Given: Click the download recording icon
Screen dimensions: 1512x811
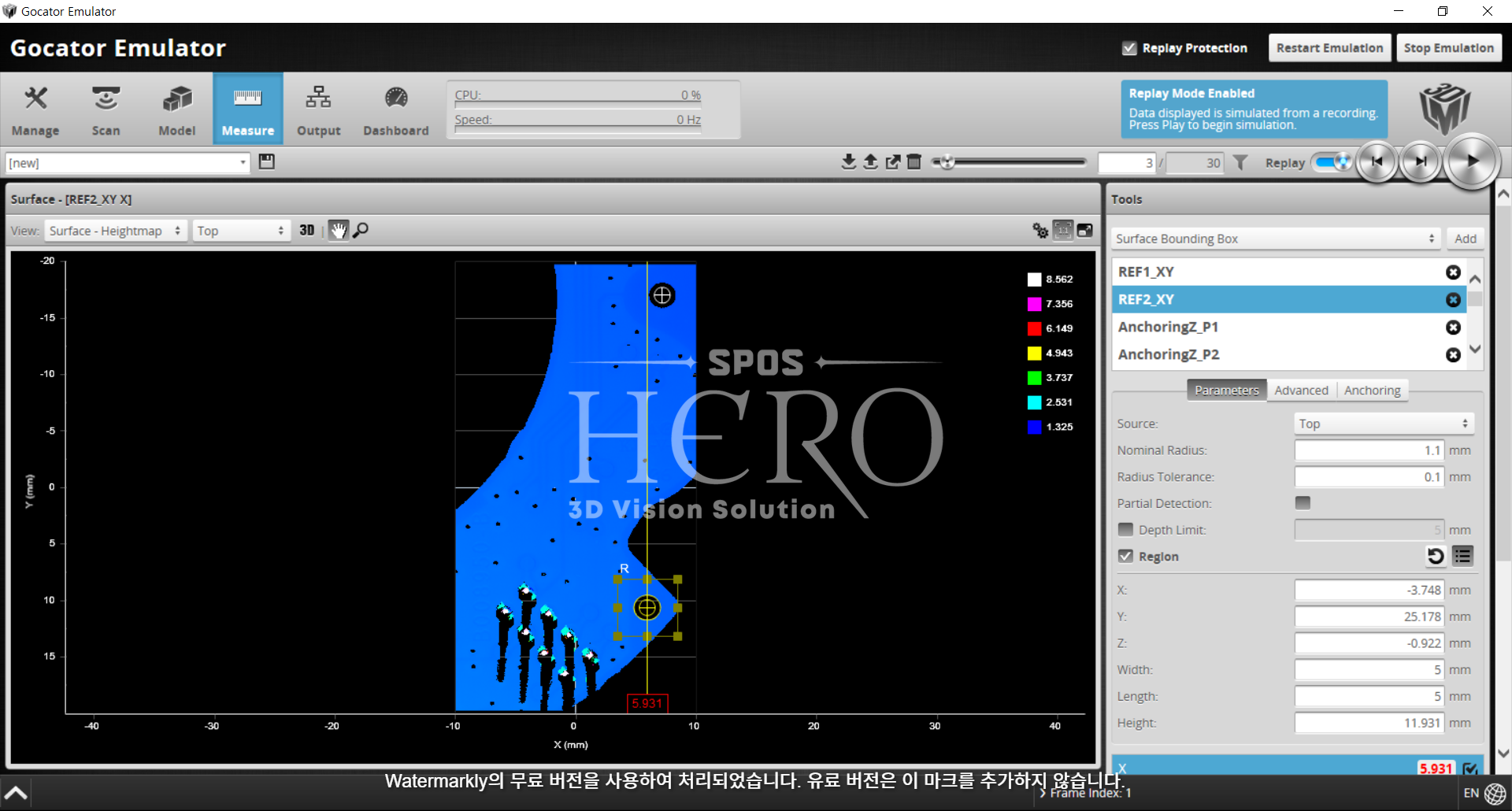Looking at the screenshot, I should 848,162.
